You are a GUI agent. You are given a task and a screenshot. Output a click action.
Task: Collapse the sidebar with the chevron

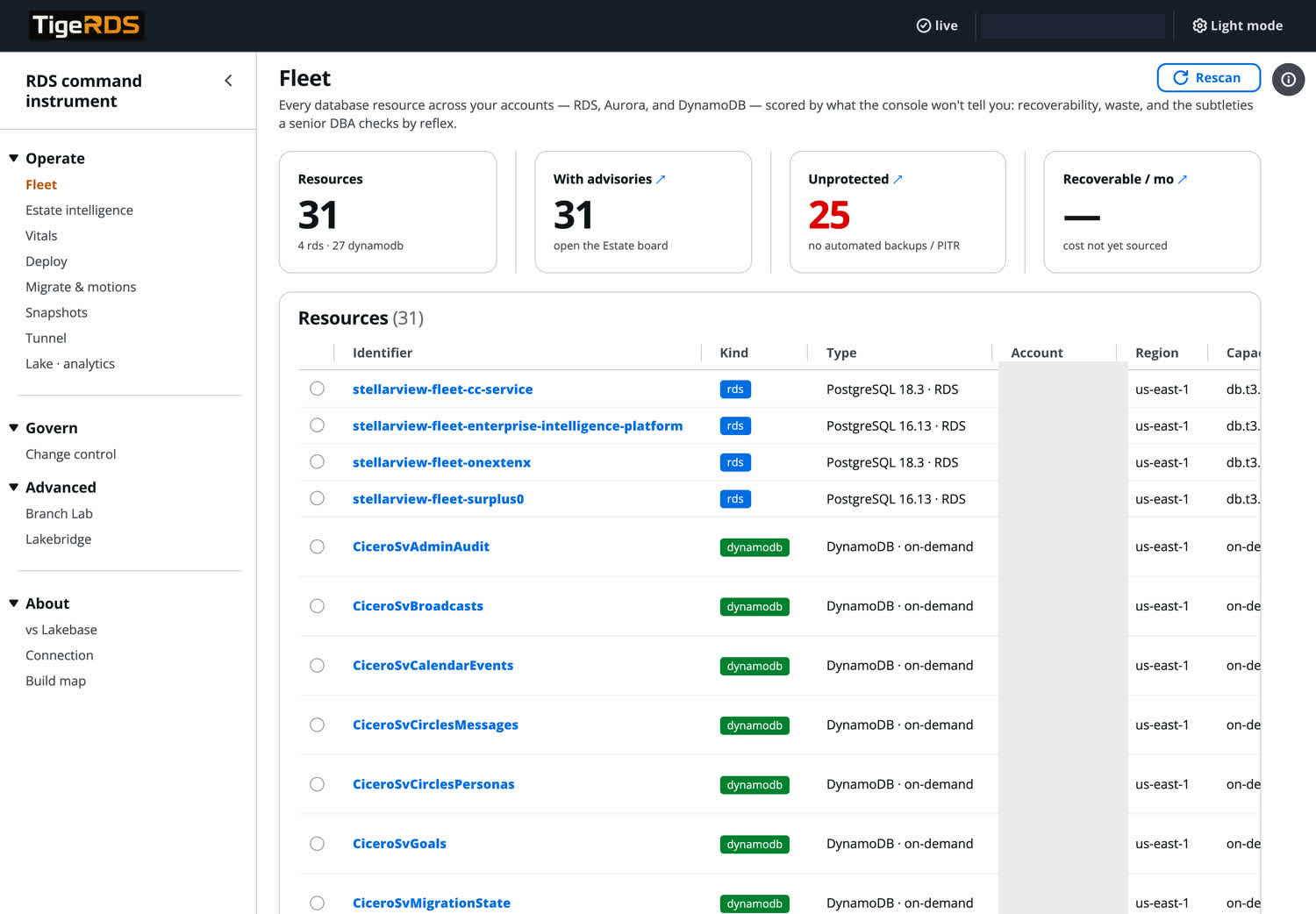point(228,81)
